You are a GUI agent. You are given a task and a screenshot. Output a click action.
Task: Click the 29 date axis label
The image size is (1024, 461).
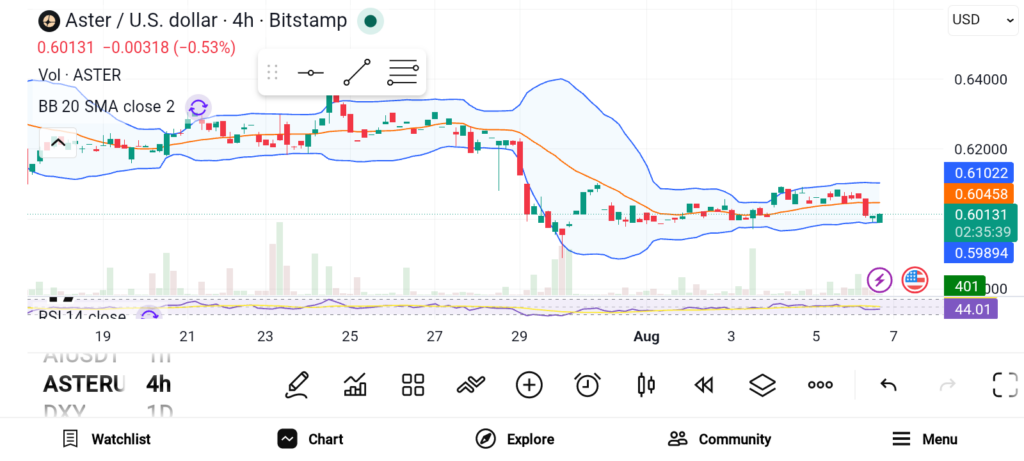519,337
